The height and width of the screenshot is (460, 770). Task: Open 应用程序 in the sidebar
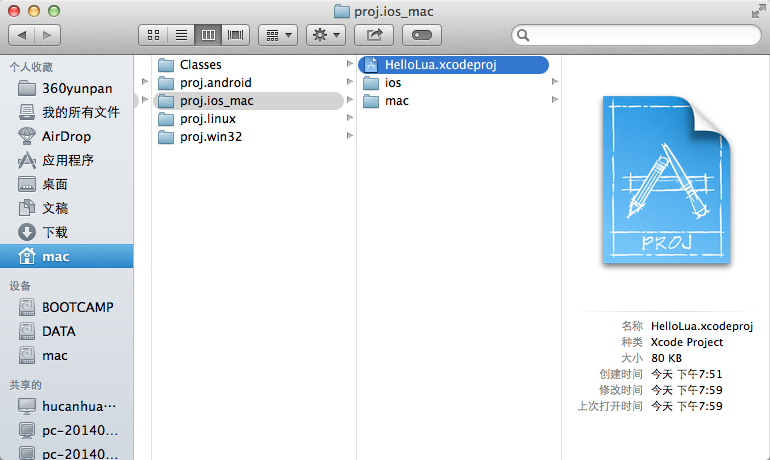coord(67,161)
